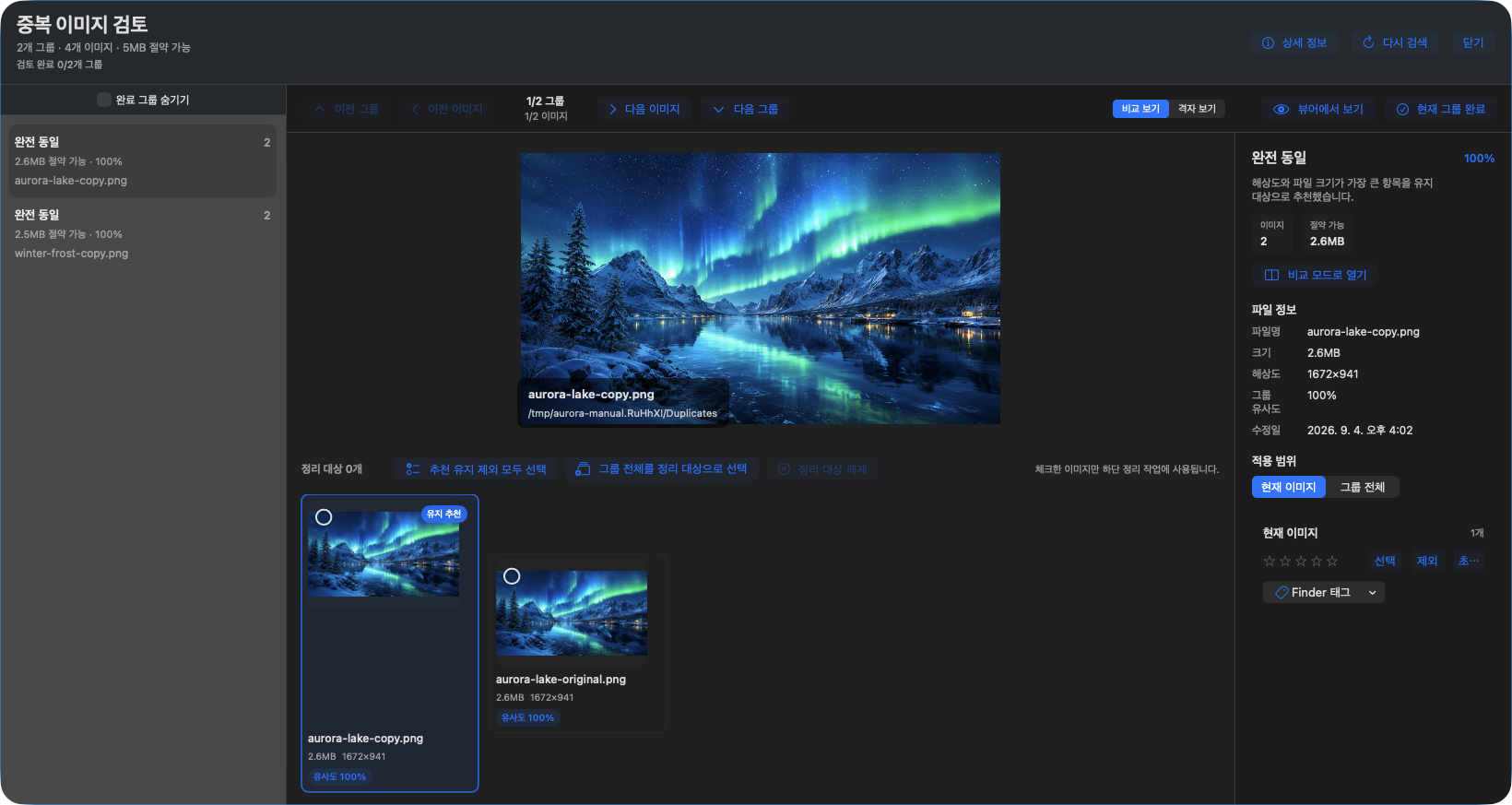Click the 유사도 100% badge under aurora-lake-copy.png thumbnail
Viewport: 1512px width, 805px height.
(x=340, y=777)
